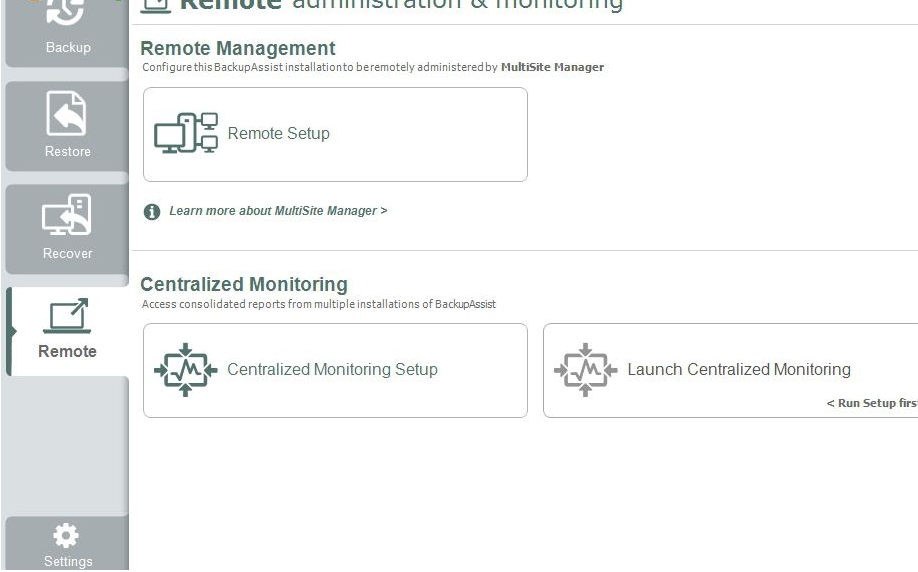Image resolution: width=918 pixels, height=572 pixels.
Task: Click the Remote laptop arrow icon
Action: click(67, 316)
